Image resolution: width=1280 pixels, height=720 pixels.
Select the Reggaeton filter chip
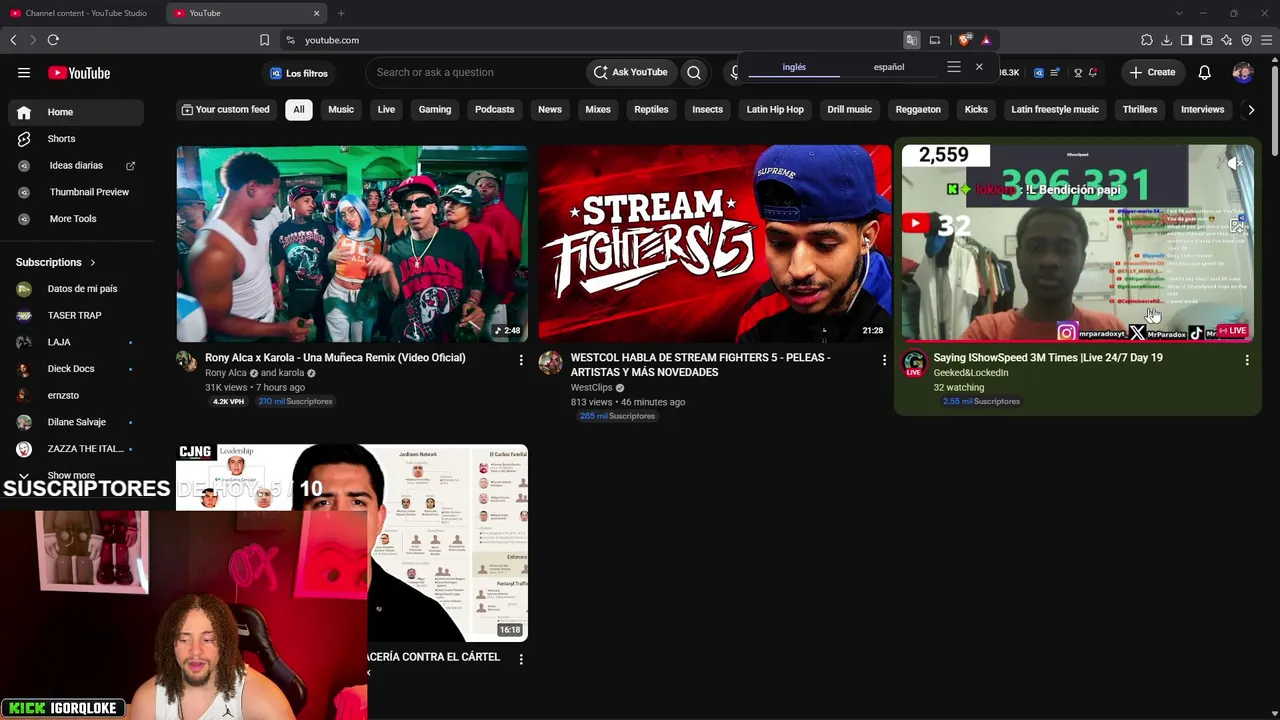click(918, 110)
